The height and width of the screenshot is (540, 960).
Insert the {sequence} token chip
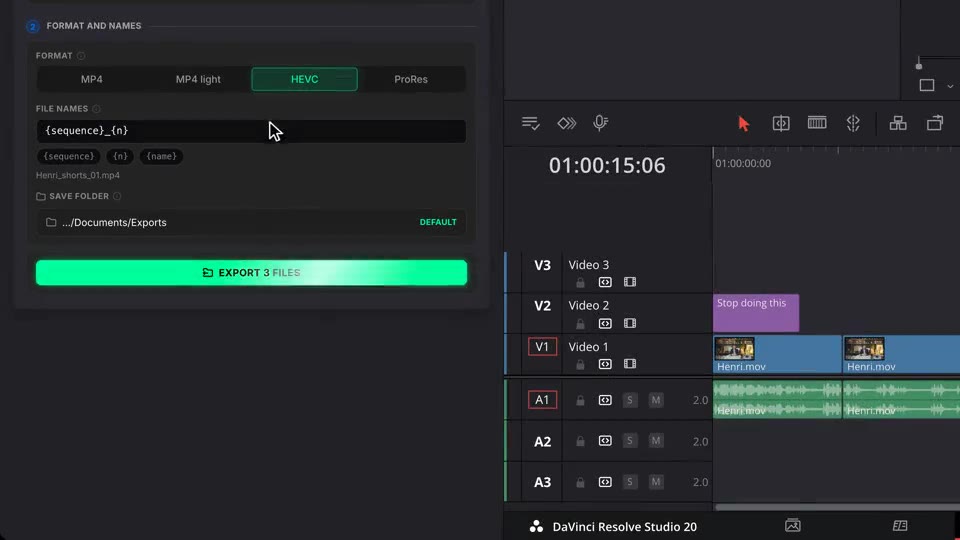tap(69, 156)
